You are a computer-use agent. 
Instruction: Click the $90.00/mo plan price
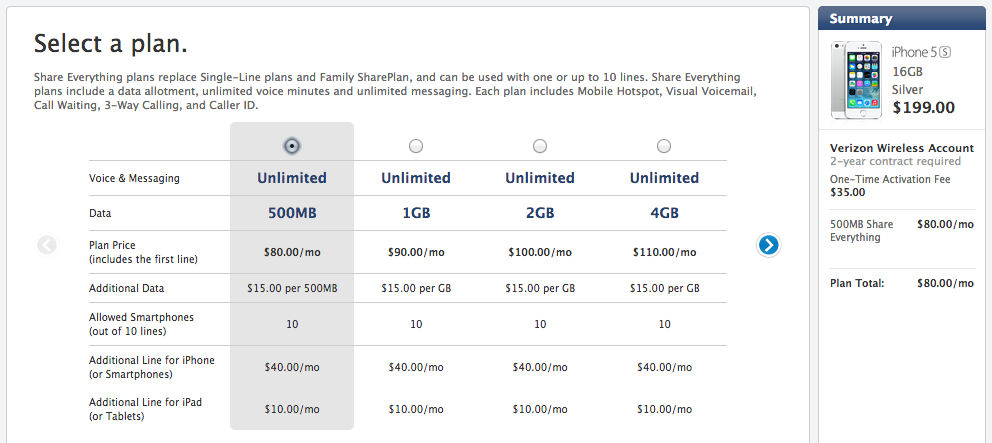[x=416, y=252]
